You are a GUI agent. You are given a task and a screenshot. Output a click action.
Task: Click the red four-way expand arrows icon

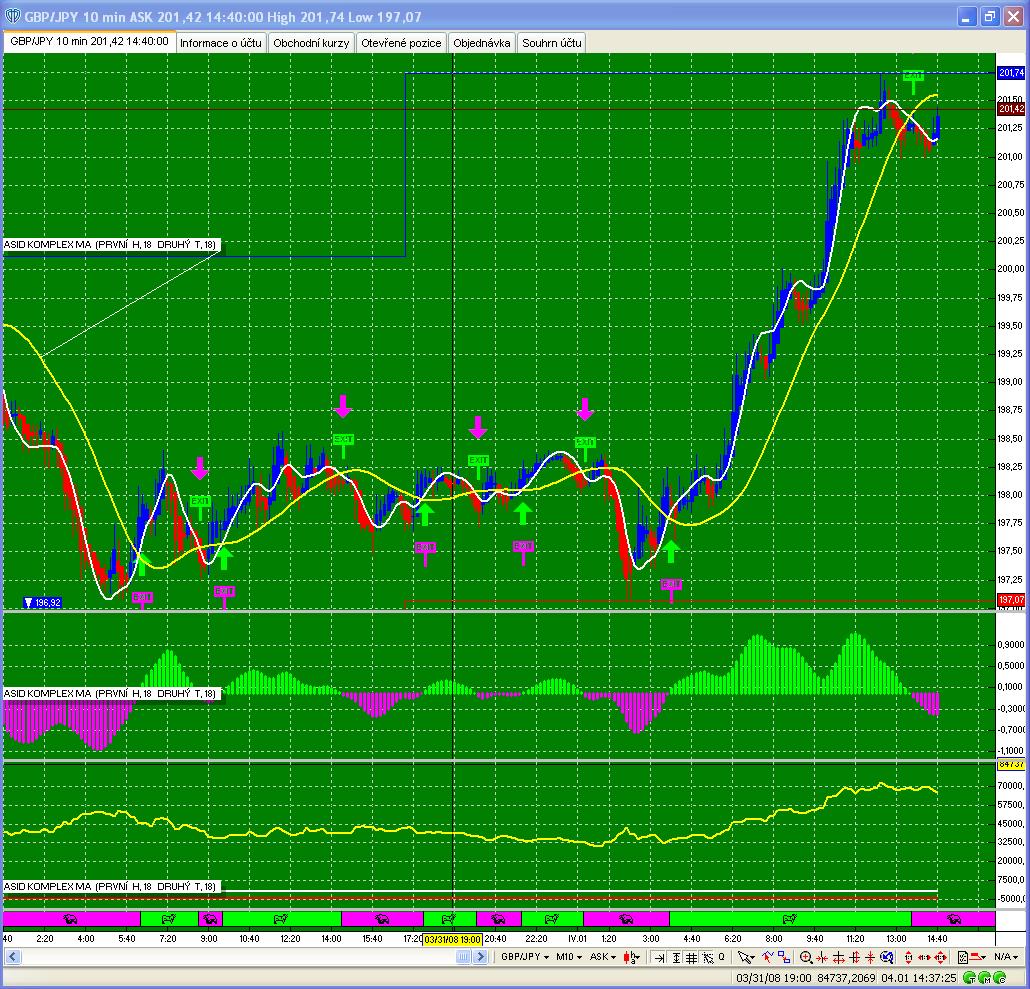click(x=940, y=957)
